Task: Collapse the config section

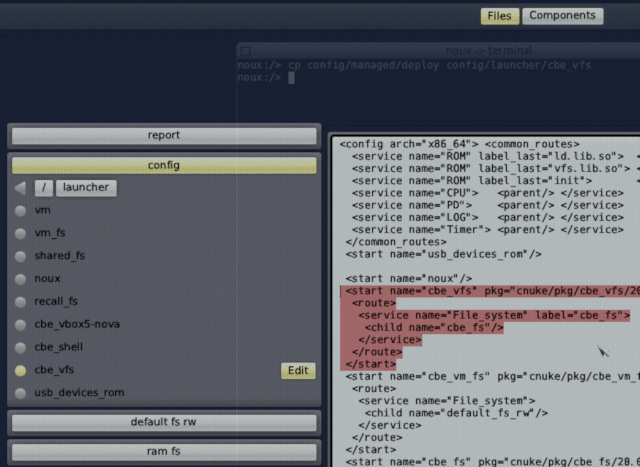Action: [164, 166]
